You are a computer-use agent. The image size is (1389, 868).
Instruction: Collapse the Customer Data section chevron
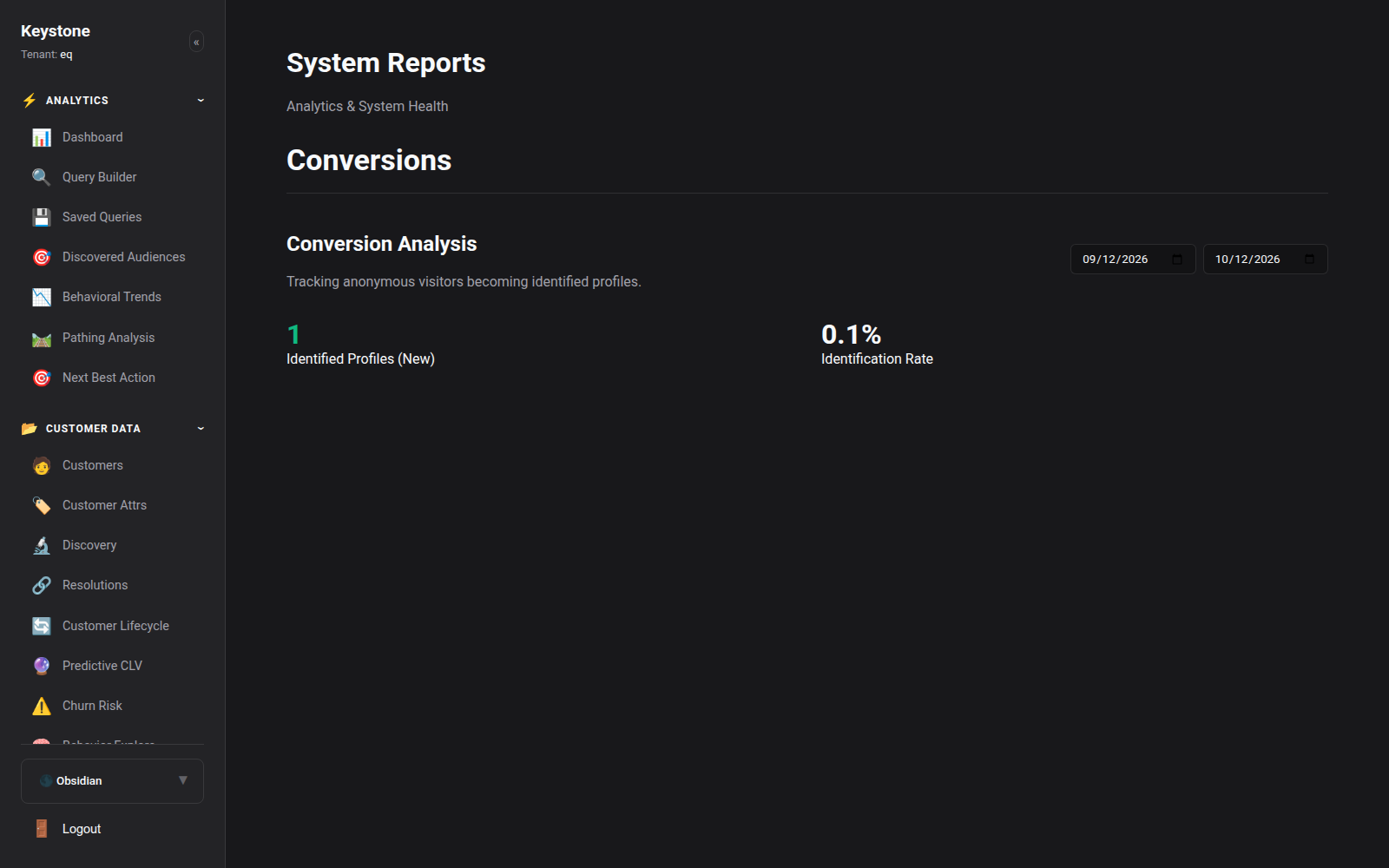tap(201, 429)
